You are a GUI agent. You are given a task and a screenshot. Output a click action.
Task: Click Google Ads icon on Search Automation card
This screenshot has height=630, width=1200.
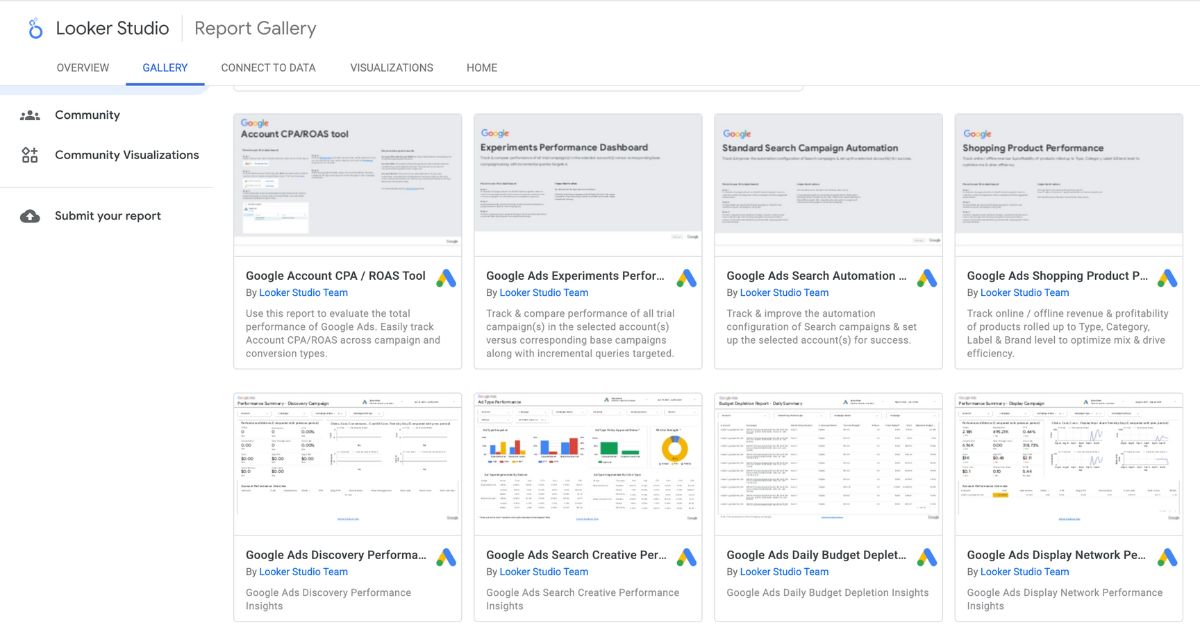click(927, 278)
